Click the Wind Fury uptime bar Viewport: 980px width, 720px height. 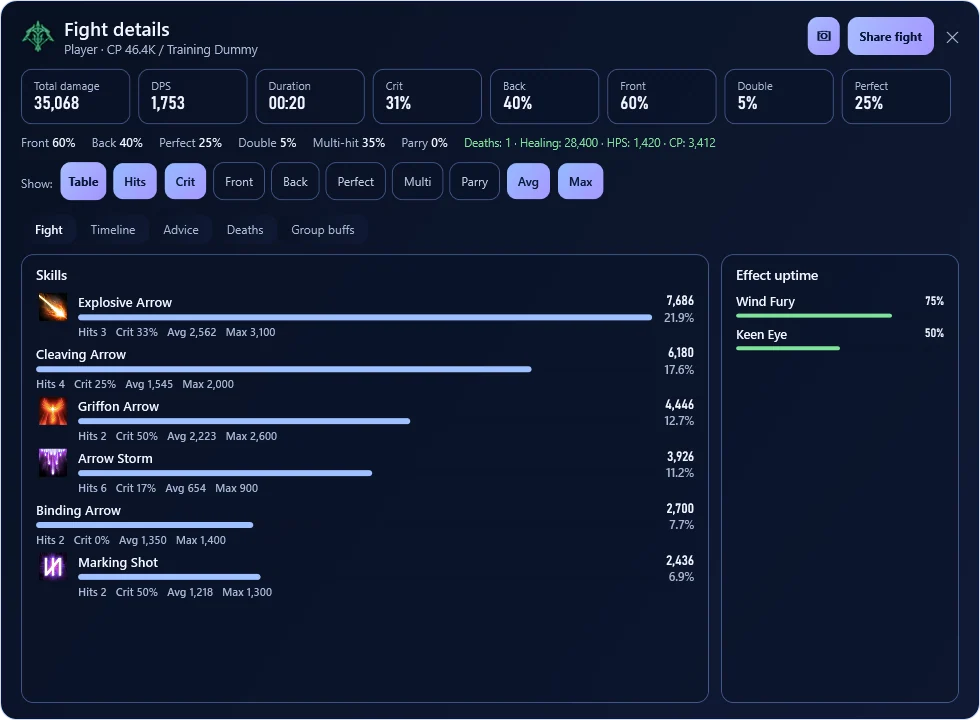pyautogui.click(x=814, y=316)
